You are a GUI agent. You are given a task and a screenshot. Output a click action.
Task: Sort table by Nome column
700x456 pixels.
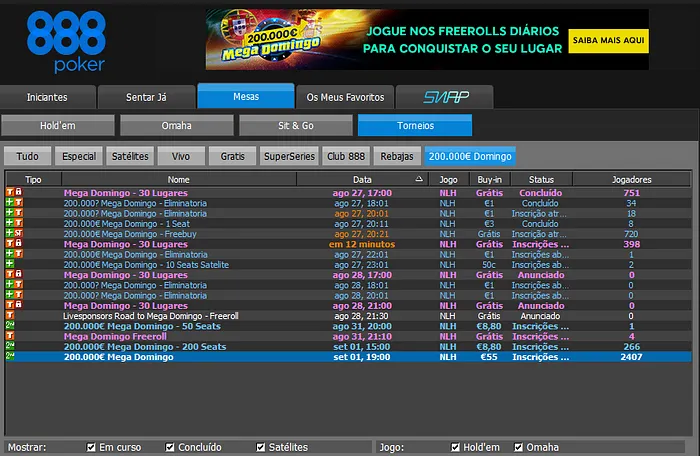tap(179, 180)
